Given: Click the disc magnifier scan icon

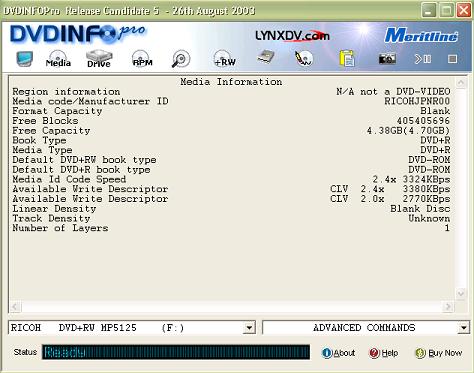Looking at the screenshot, I should coord(181,59).
